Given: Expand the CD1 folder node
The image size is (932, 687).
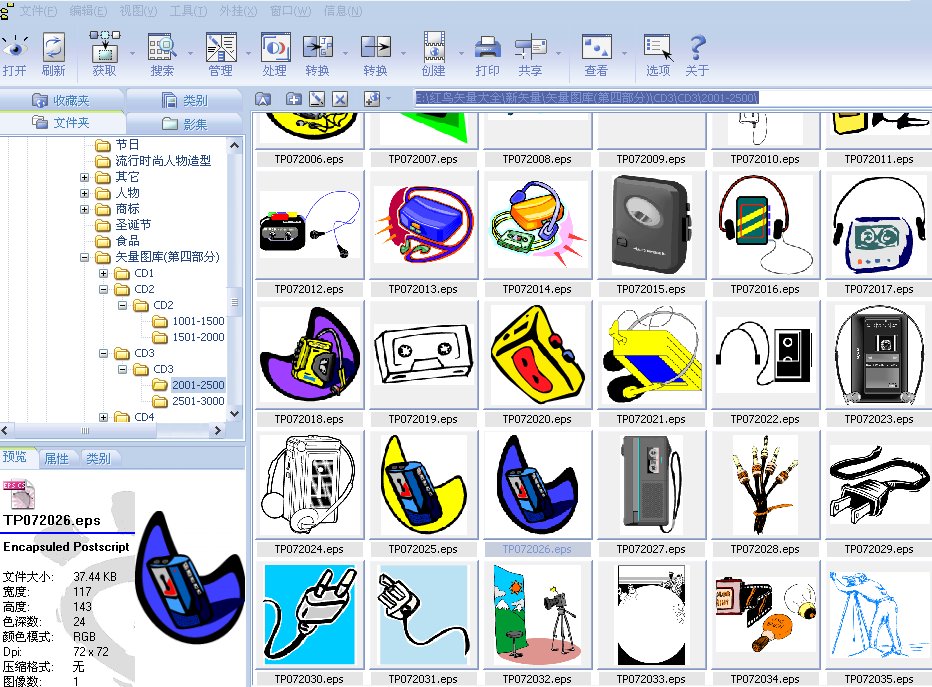Looking at the screenshot, I should pos(103,273).
